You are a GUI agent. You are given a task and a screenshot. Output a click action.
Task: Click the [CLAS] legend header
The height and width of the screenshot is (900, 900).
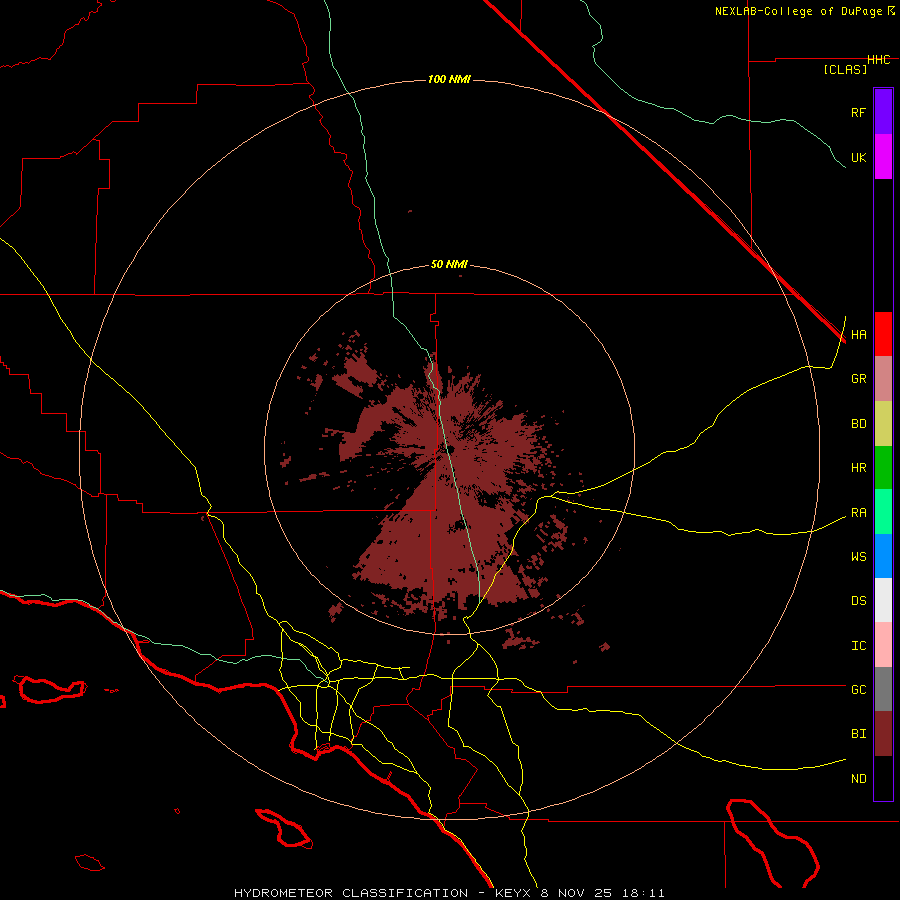click(x=845, y=69)
